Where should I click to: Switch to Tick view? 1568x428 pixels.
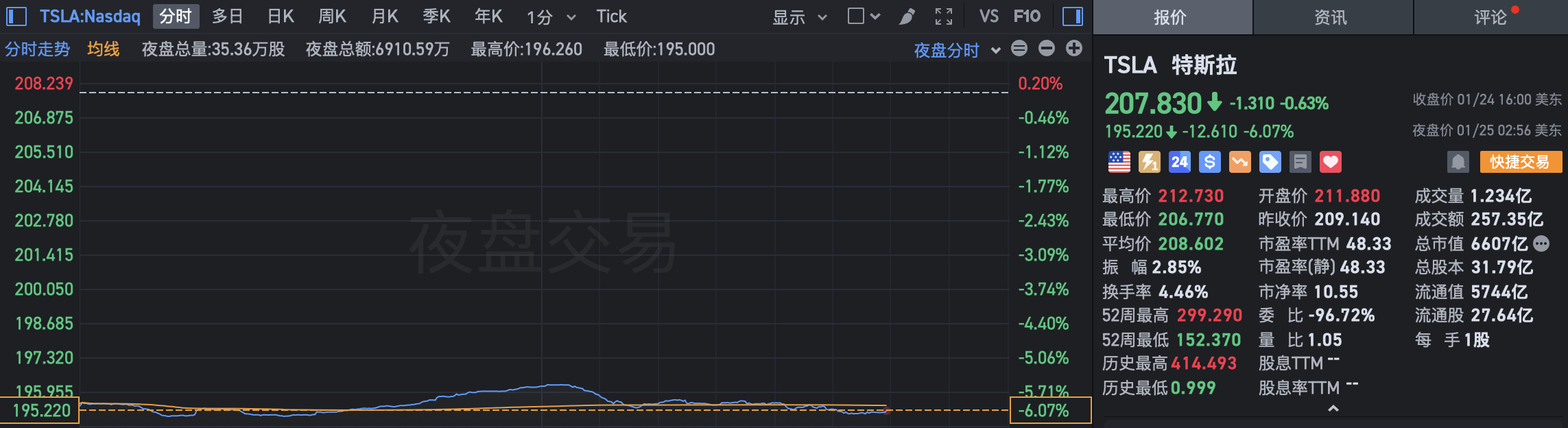click(x=612, y=16)
